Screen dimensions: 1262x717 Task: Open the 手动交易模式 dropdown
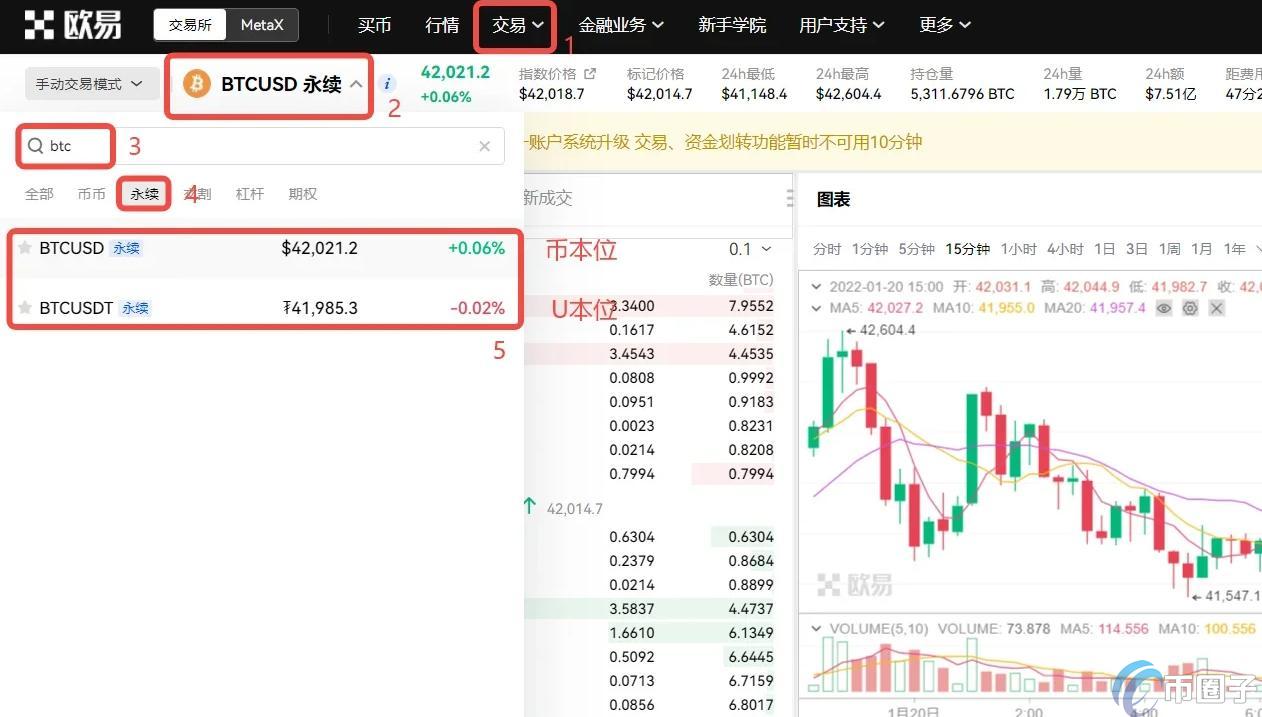coord(90,84)
